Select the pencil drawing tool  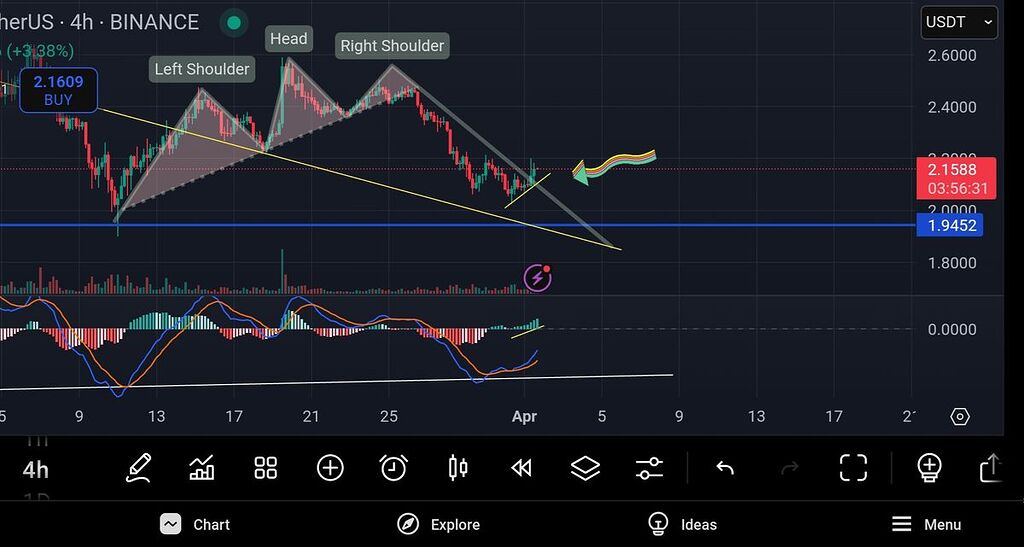[139, 467]
